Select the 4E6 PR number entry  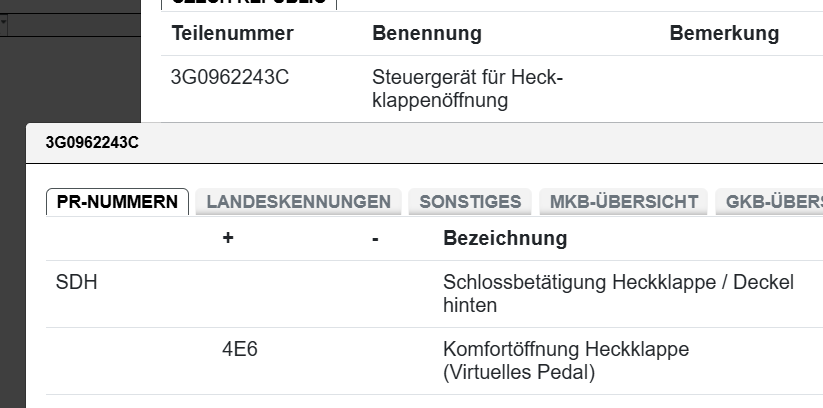239,350
